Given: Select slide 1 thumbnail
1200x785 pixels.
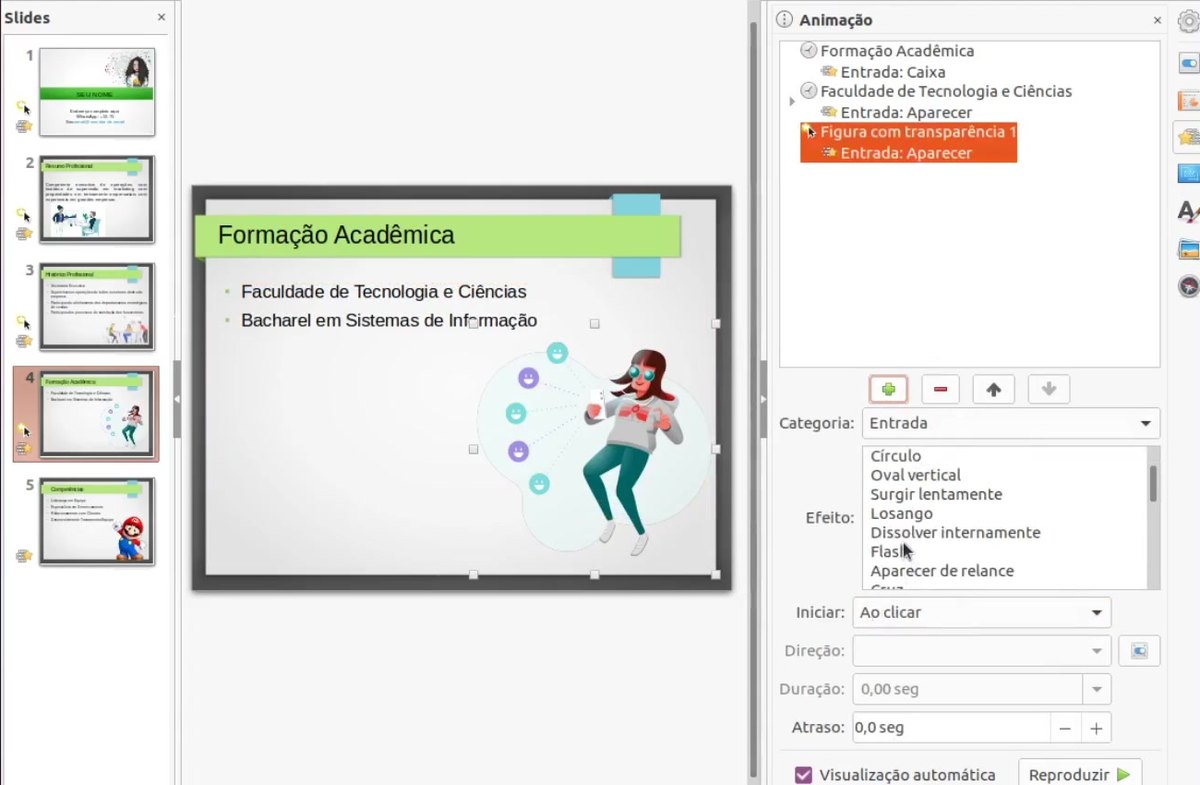Looking at the screenshot, I should click(x=97, y=92).
